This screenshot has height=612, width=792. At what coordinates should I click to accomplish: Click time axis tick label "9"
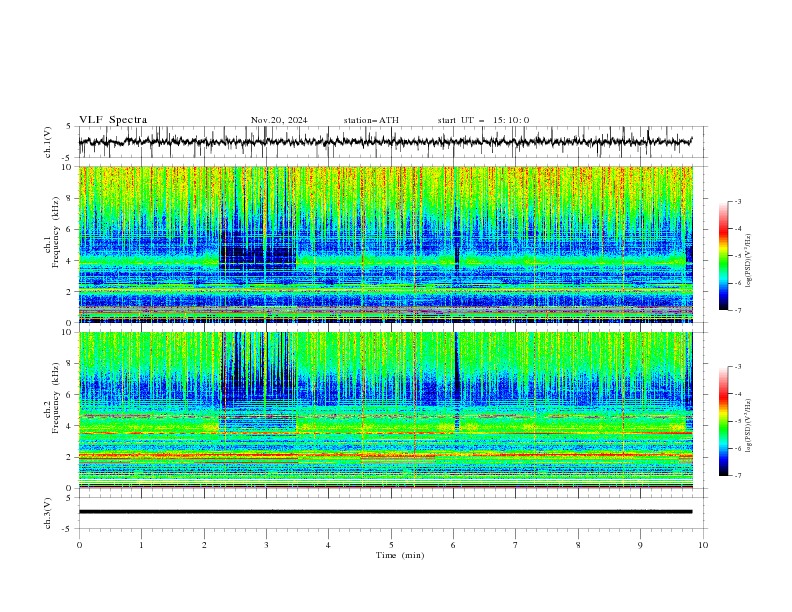click(x=640, y=545)
